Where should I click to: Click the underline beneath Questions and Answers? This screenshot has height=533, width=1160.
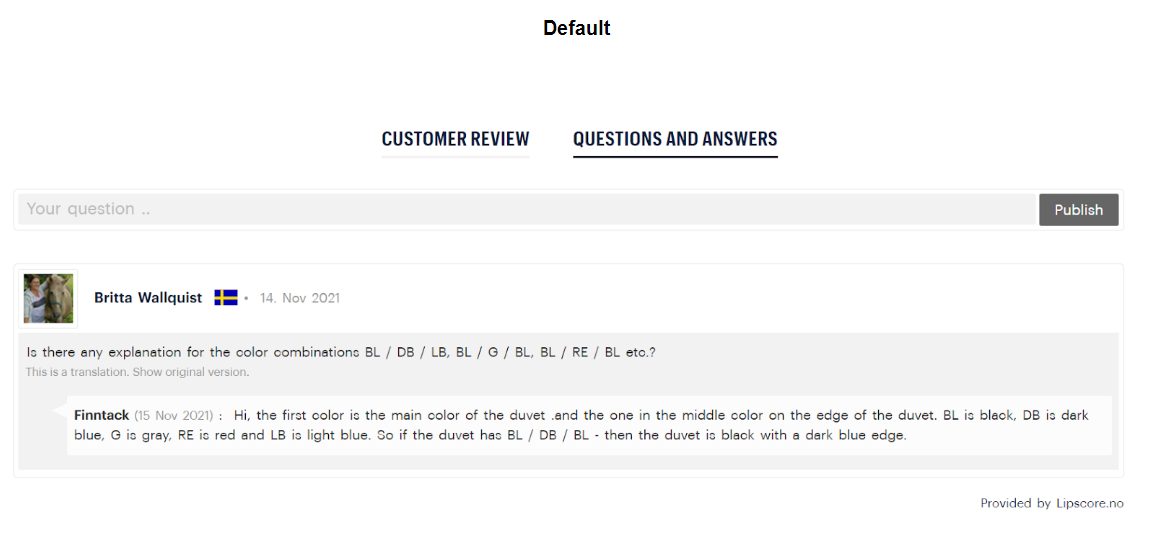point(675,157)
